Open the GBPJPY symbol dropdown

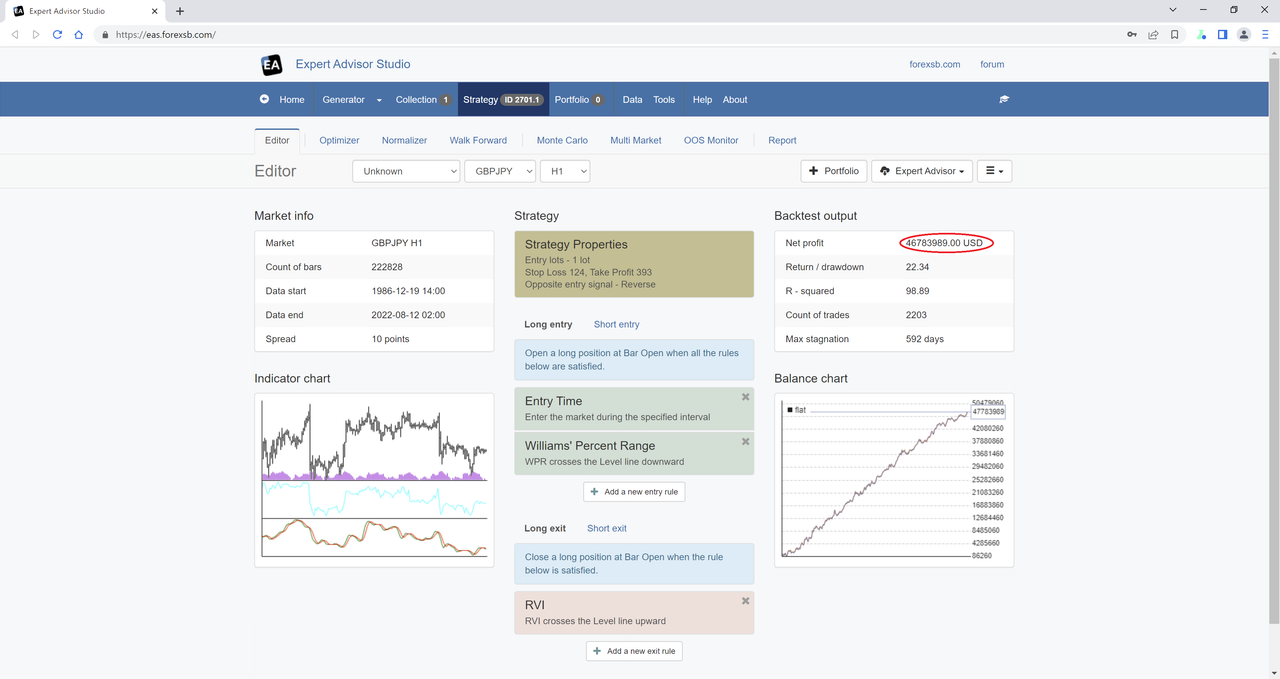[500, 171]
